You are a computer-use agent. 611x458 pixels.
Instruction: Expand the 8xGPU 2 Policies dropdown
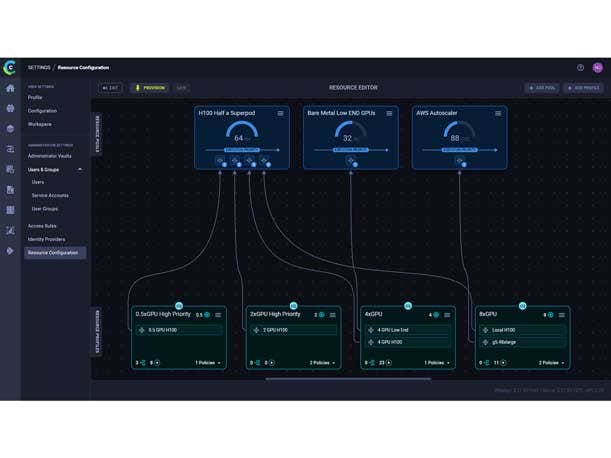[x=550, y=363]
